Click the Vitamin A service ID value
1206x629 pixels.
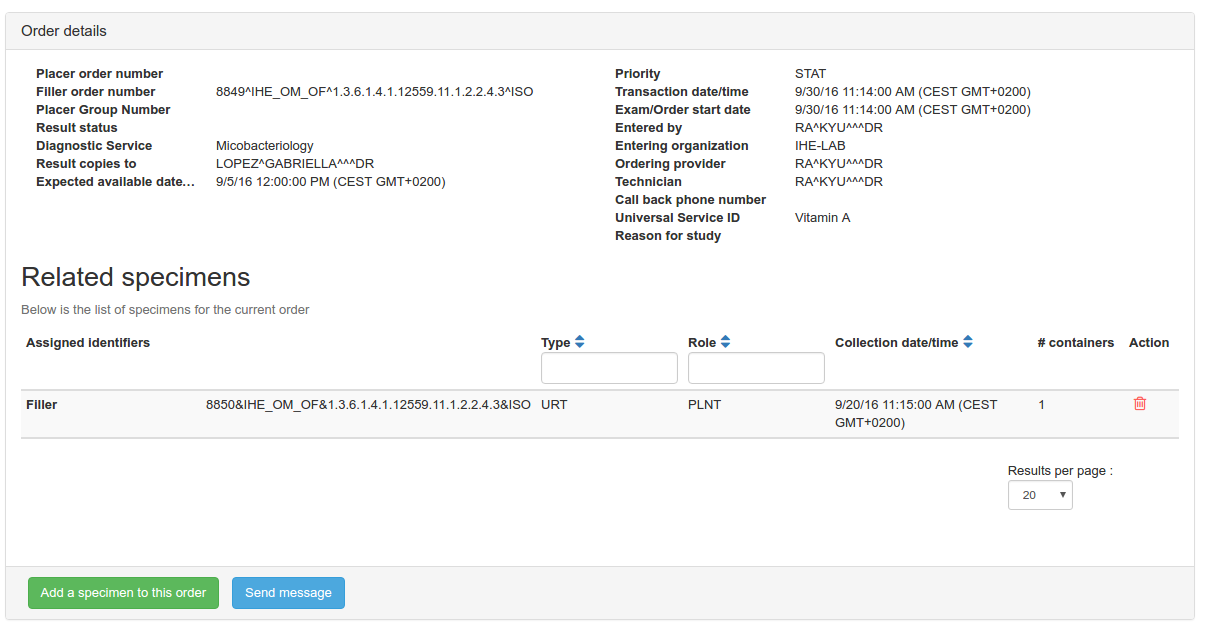[x=822, y=218]
